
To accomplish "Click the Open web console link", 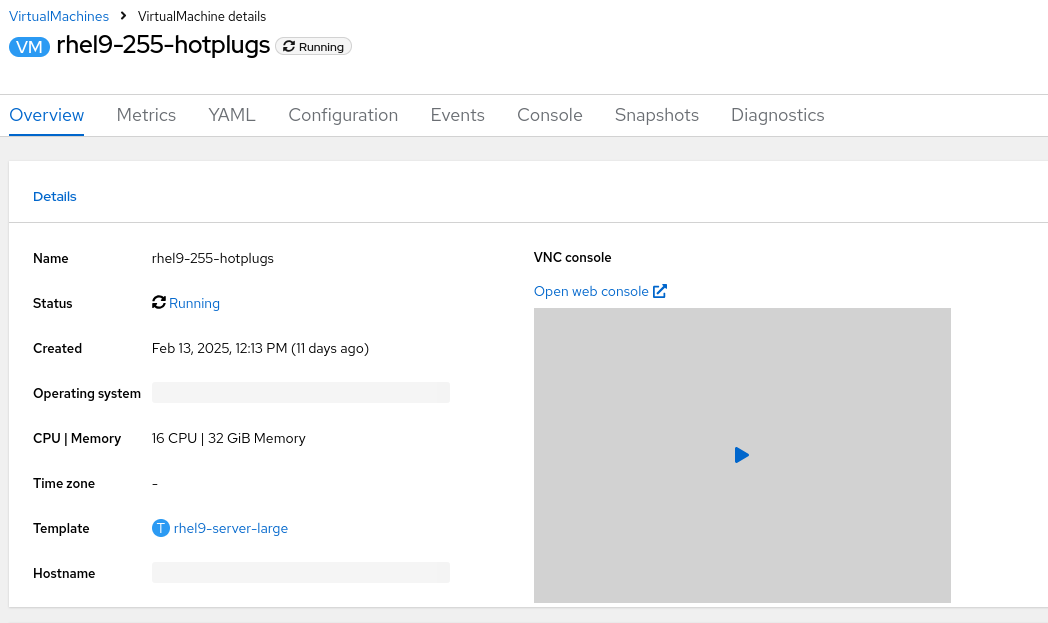I will point(591,291).
